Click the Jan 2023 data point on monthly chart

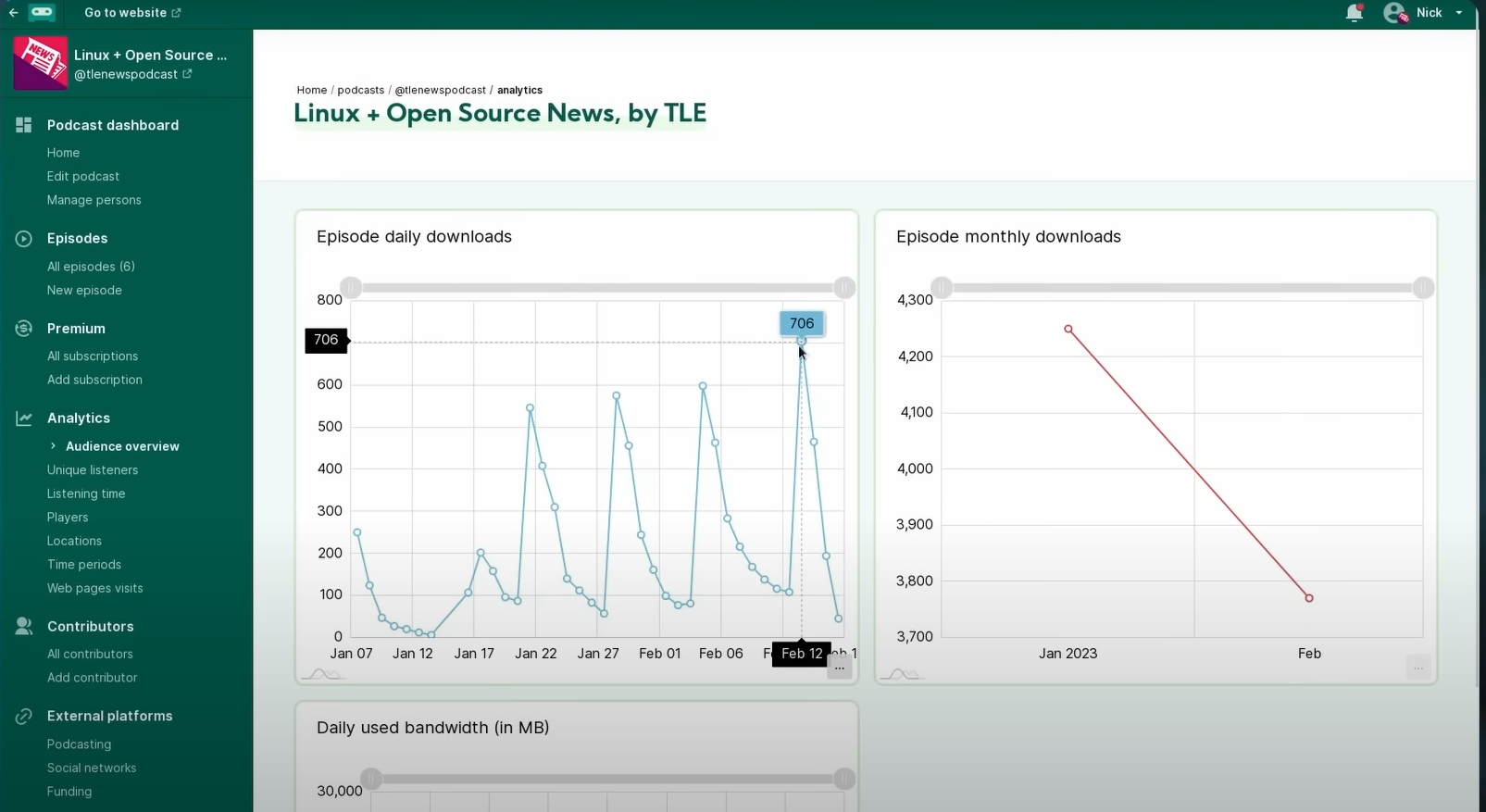point(1068,330)
